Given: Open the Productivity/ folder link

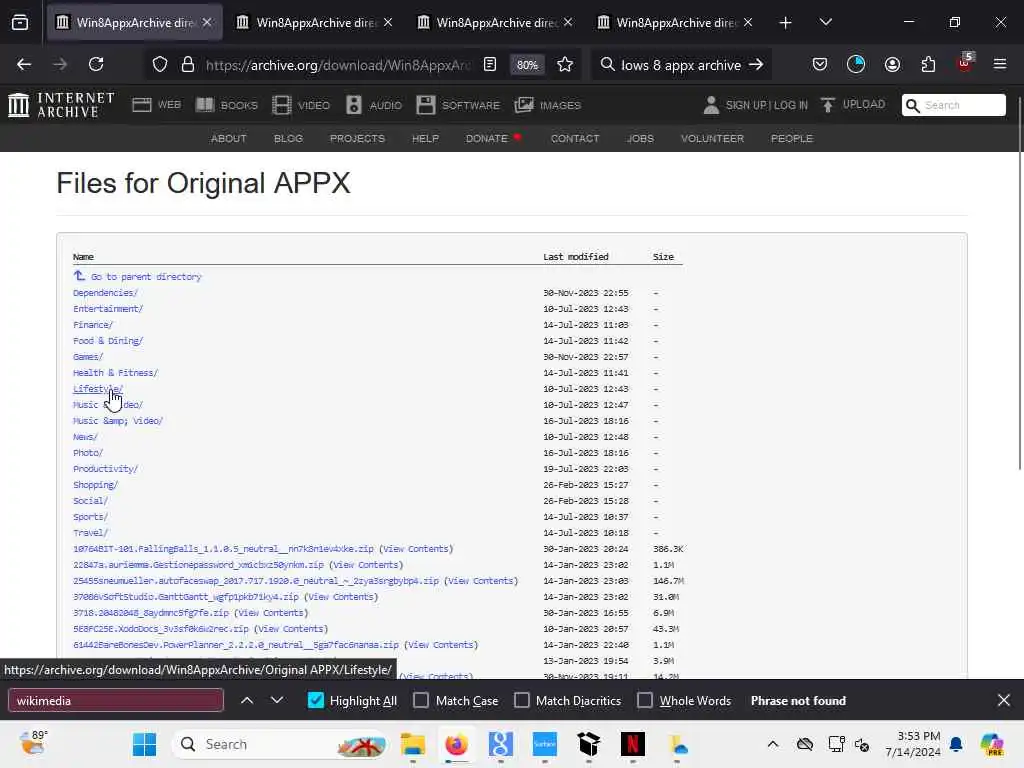Looking at the screenshot, I should coord(105,469).
